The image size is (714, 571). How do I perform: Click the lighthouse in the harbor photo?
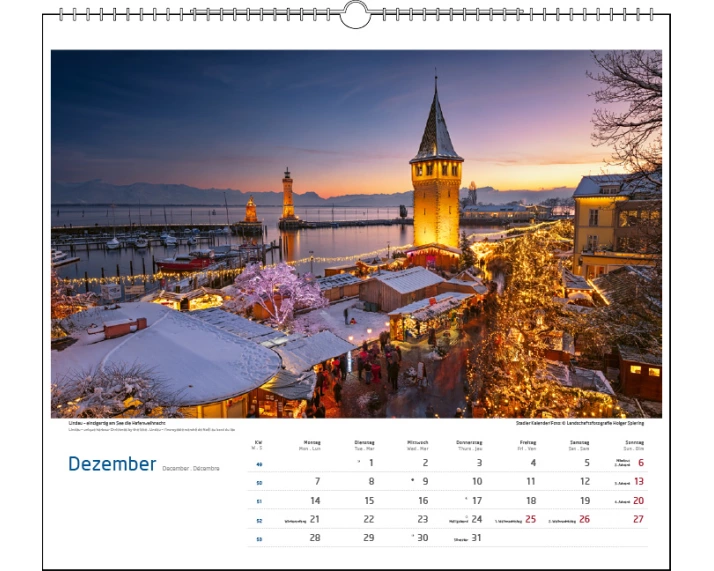pyautogui.click(x=288, y=196)
